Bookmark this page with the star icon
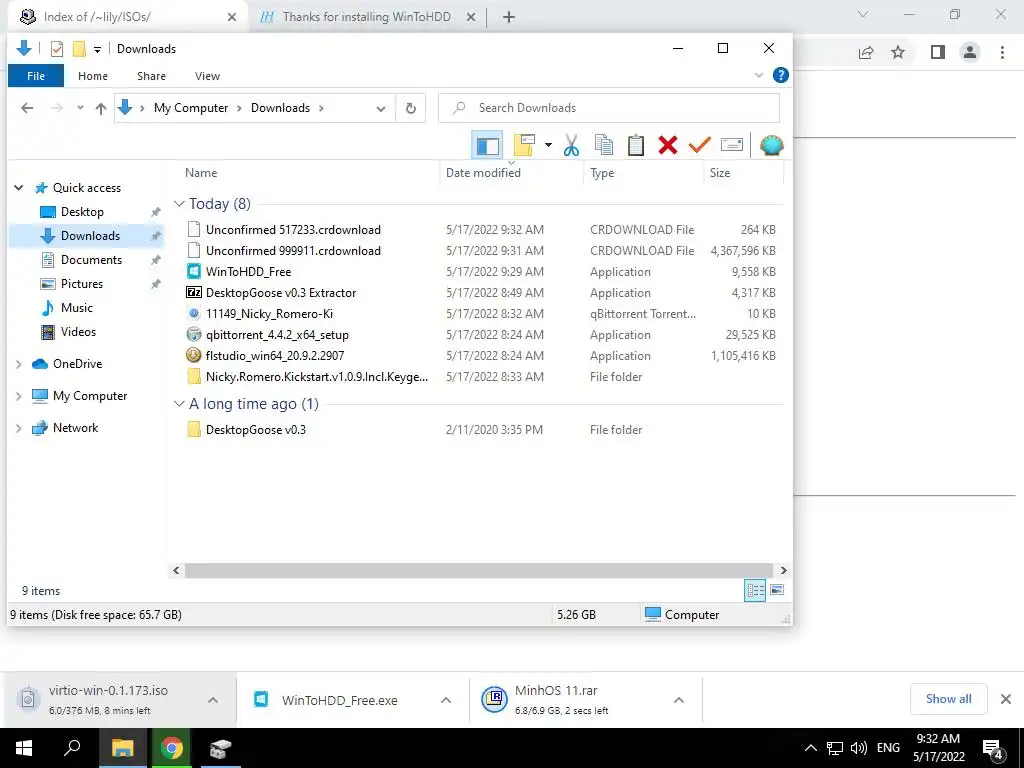The width and height of the screenshot is (1024, 768). point(898,52)
